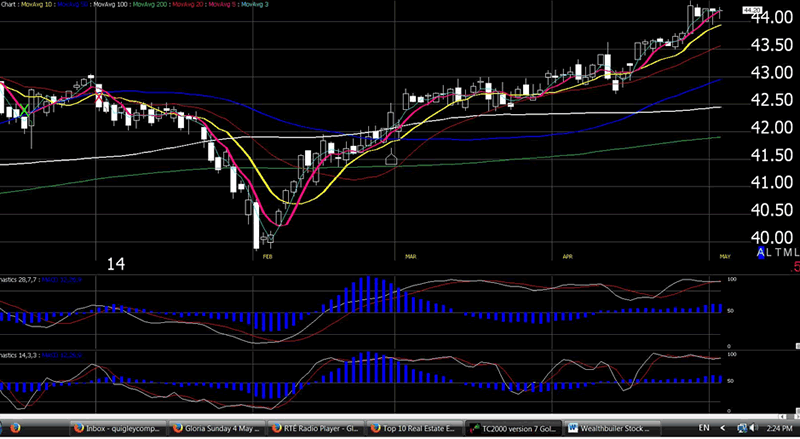Image resolution: width=800 pixels, height=439 pixels.
Task: Toggle the T button on axis
Action: tap(779, 254)
